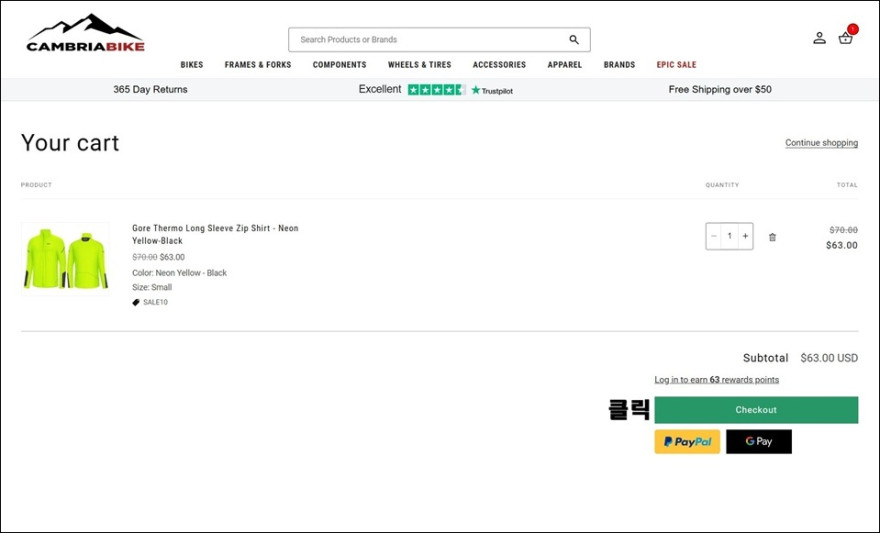
Task: Open the Bikes menu
Action: point(192,65)
